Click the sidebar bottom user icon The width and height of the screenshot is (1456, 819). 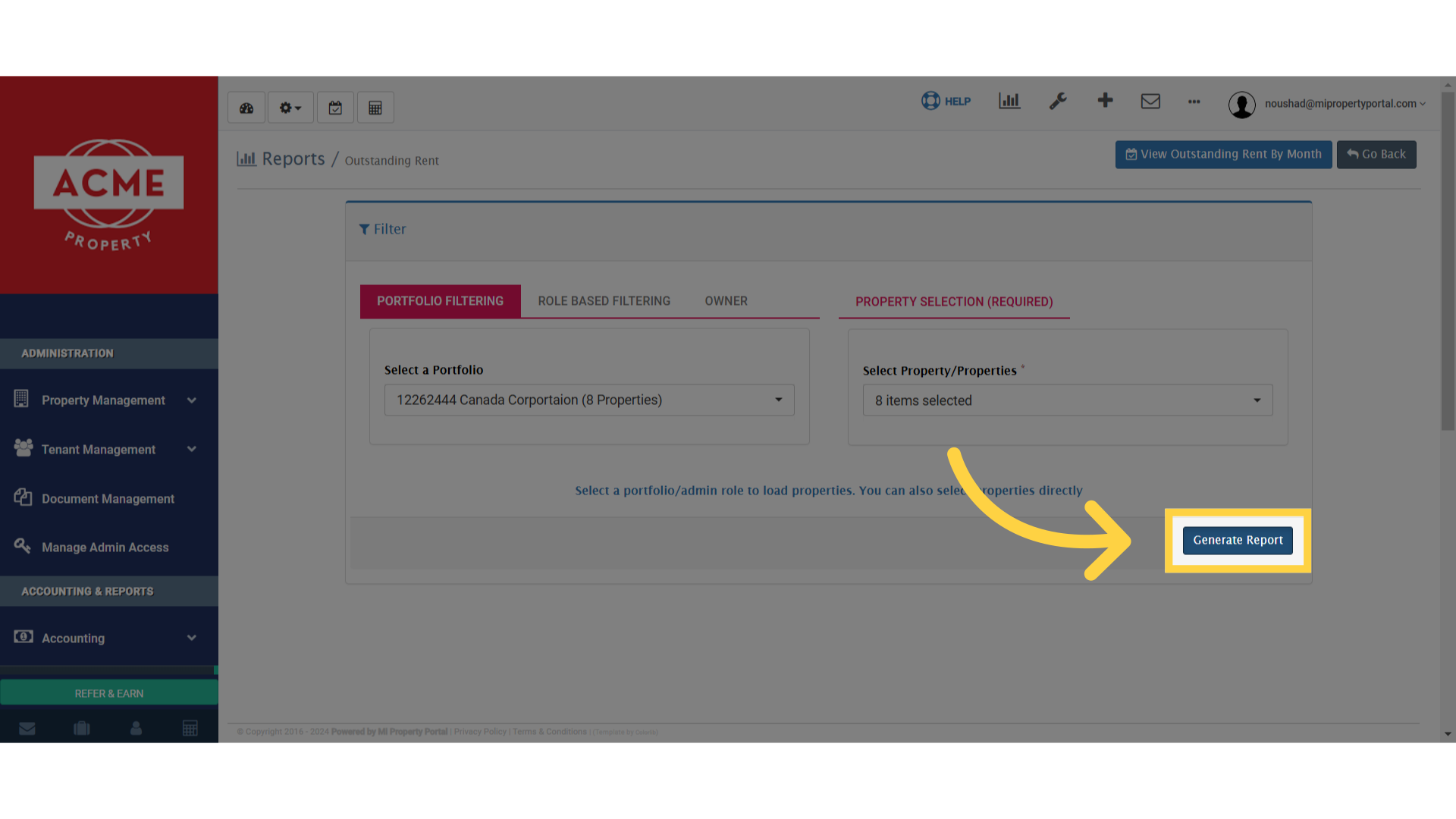tap(136, 729)
